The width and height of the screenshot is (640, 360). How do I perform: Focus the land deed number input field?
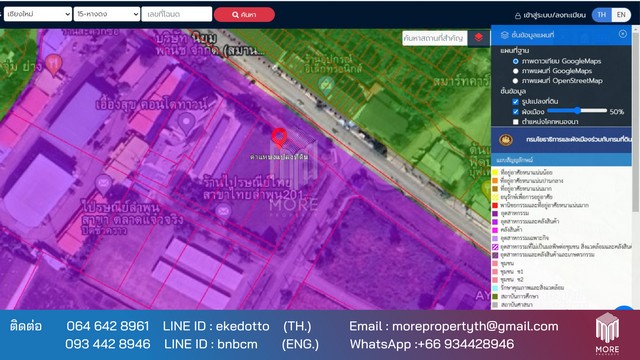[x=177, y=14]
